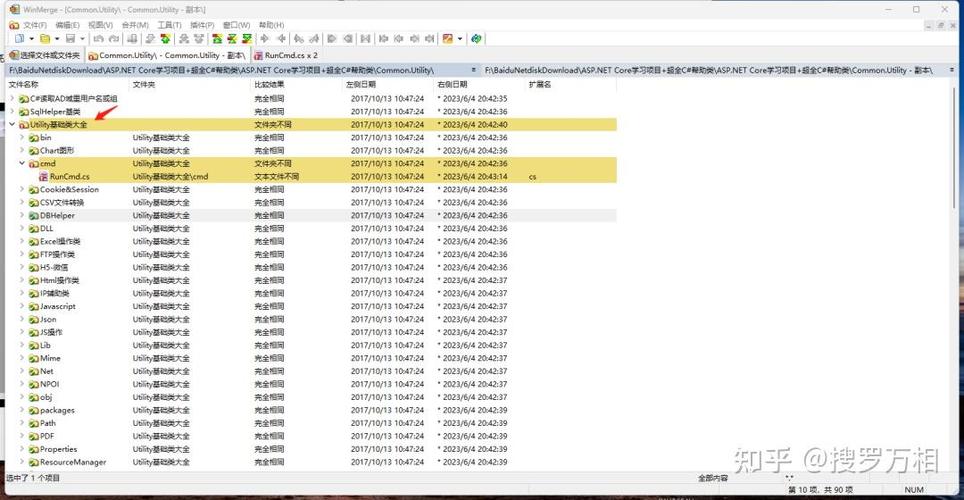Open the 视图(V) menu
The image size is (964, 500).
100,25
